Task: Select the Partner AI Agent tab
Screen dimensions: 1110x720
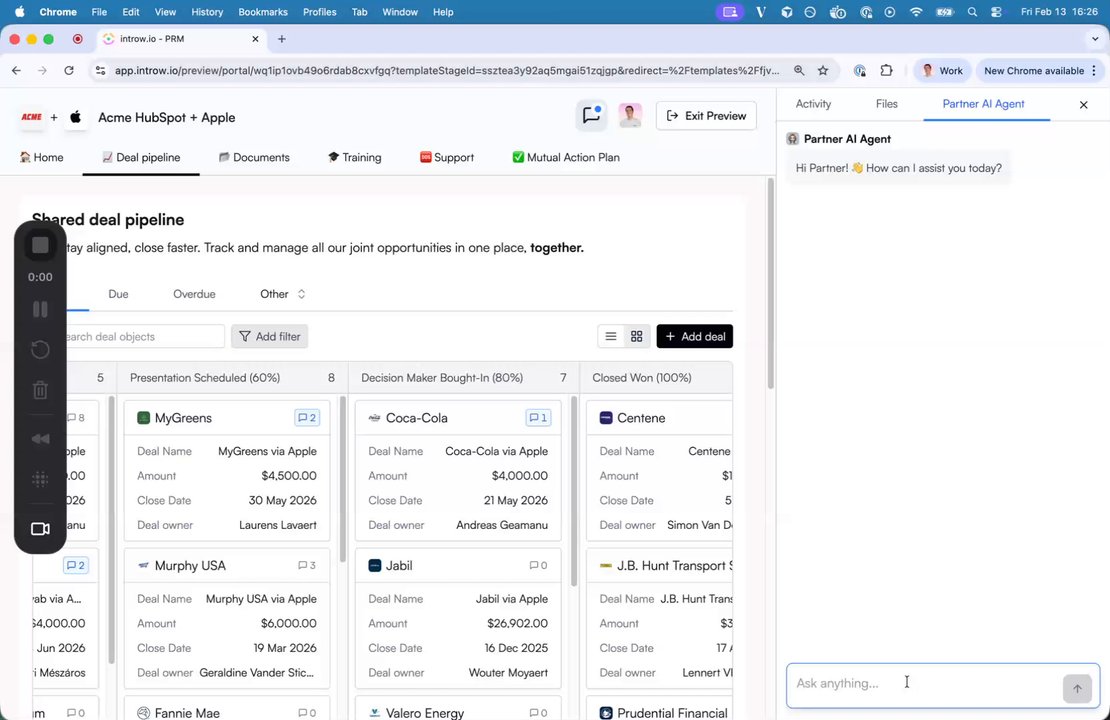Action: coord(983,104)
